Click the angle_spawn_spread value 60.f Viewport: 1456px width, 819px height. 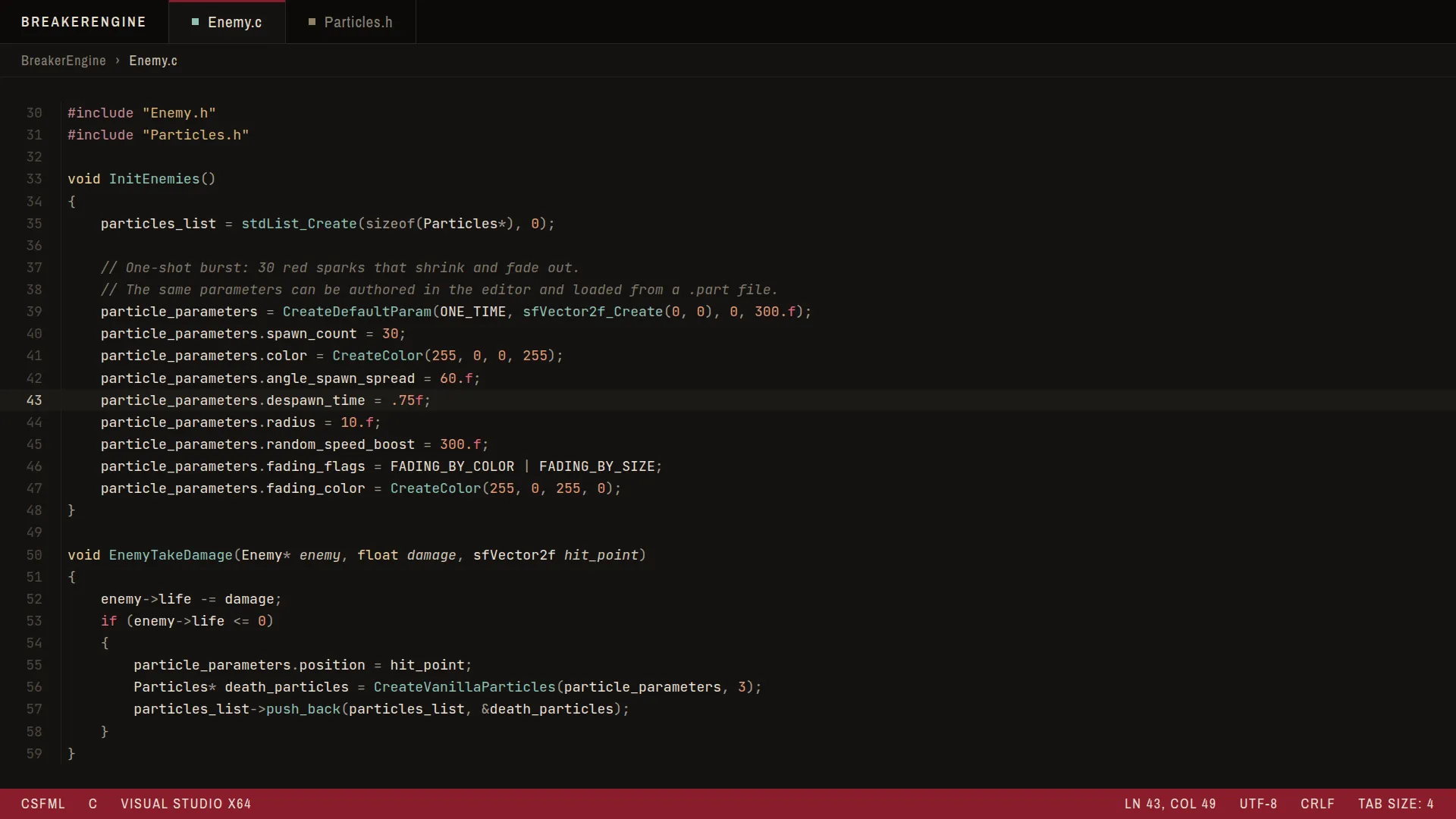click(456, 378)
